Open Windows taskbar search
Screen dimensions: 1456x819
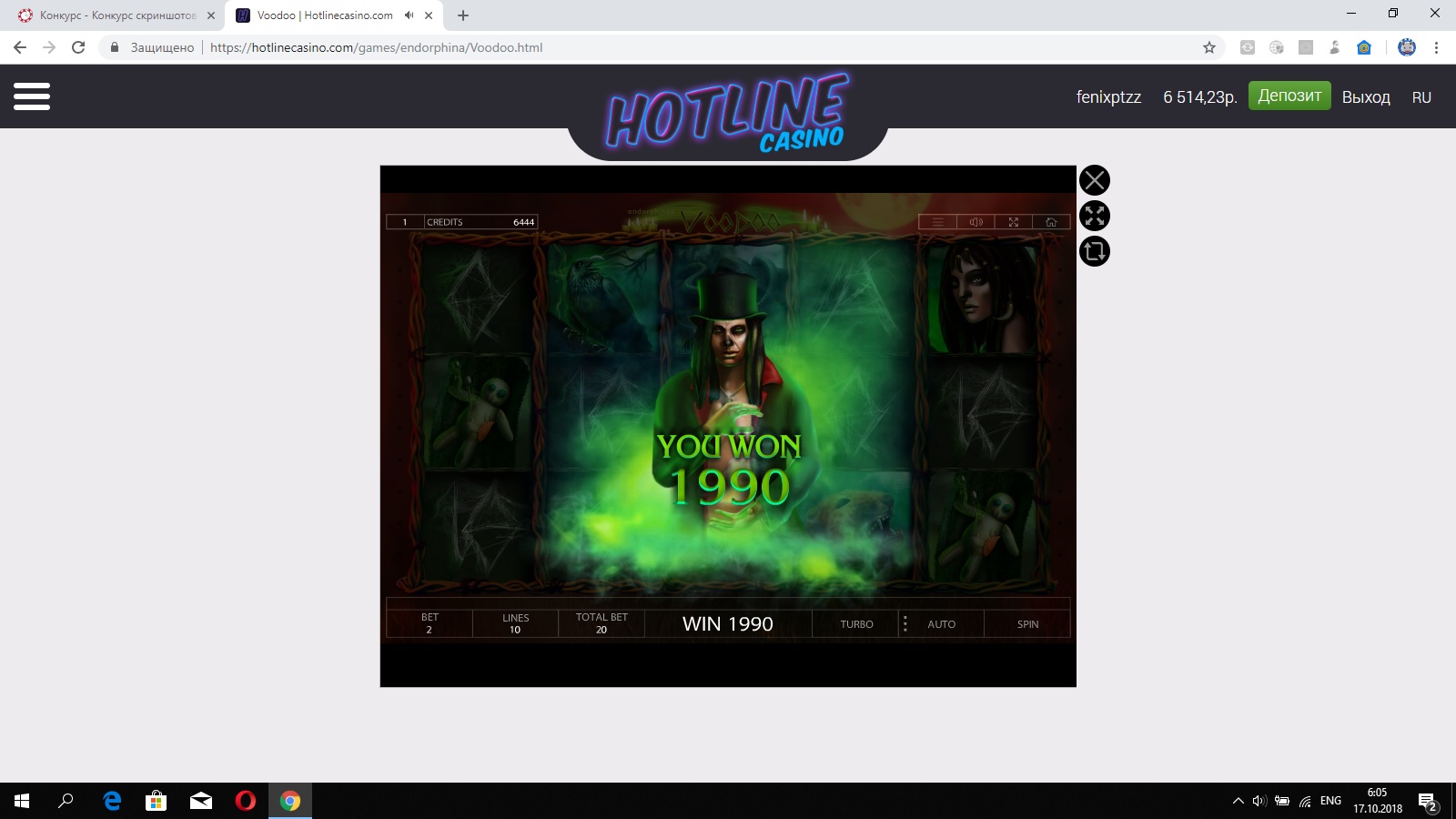[66, 801]
